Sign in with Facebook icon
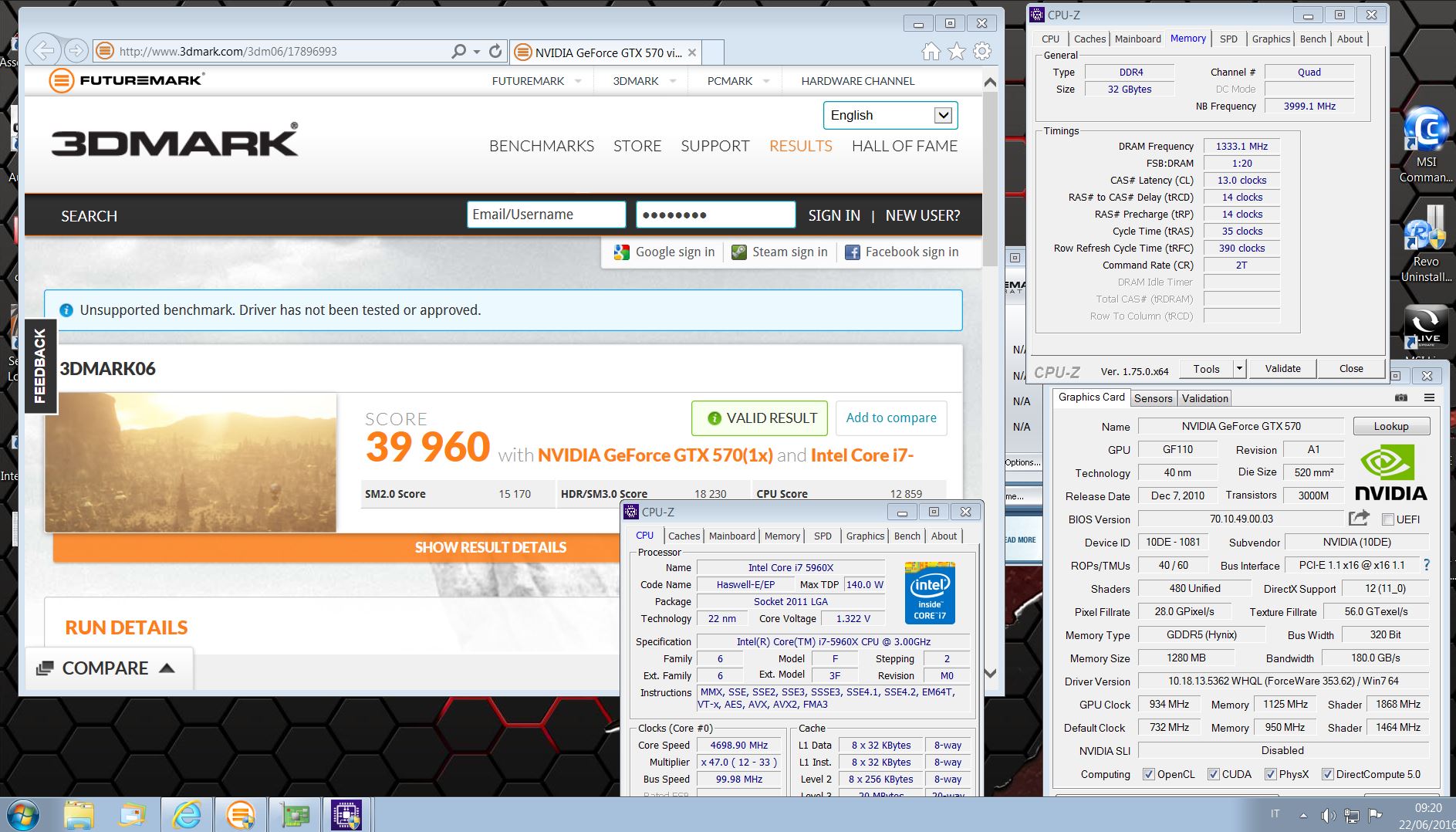Viewport: 1456px width, 832px height. tap(853, 252)
